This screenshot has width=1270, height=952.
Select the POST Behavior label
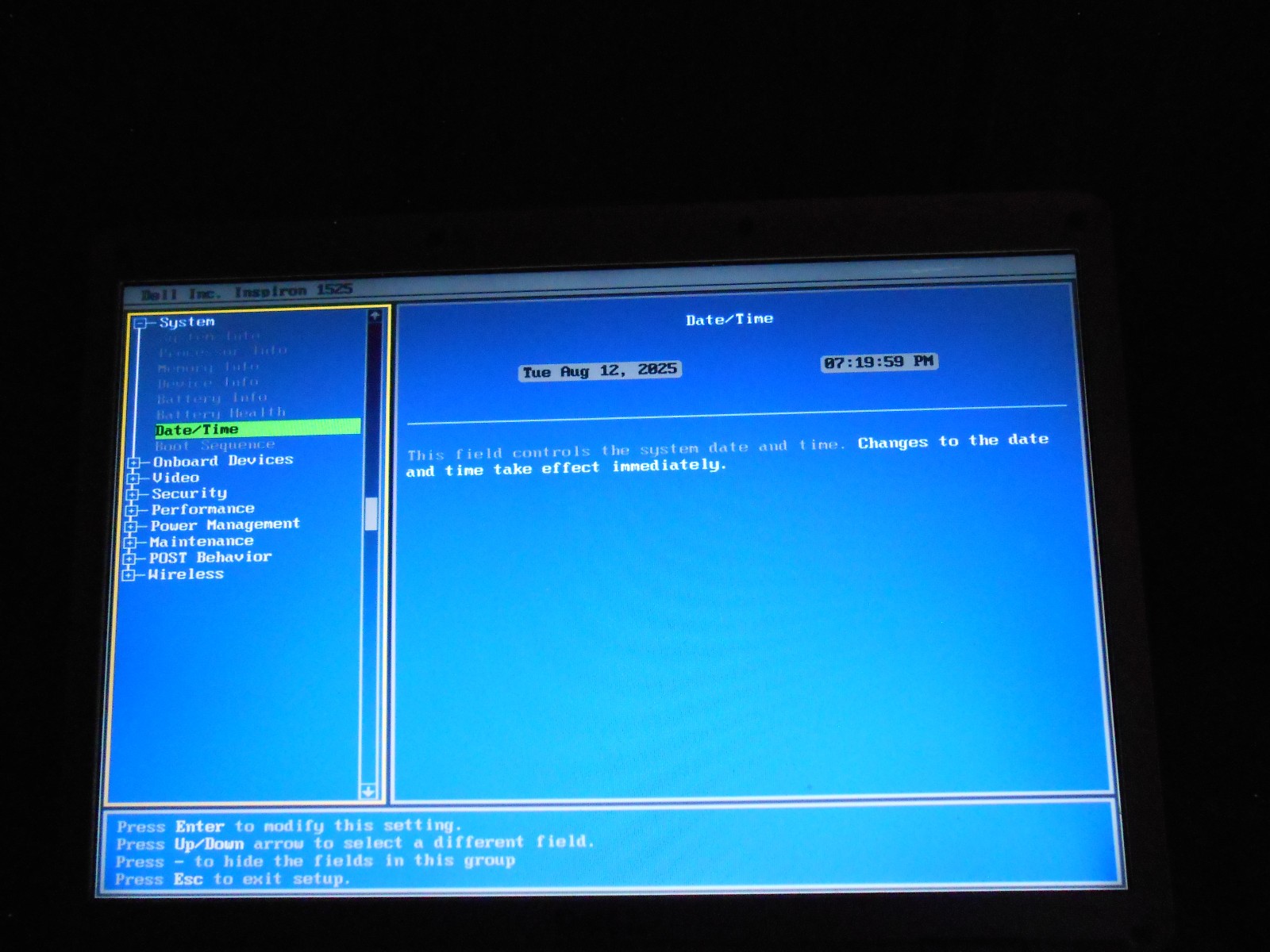[210, 558]
